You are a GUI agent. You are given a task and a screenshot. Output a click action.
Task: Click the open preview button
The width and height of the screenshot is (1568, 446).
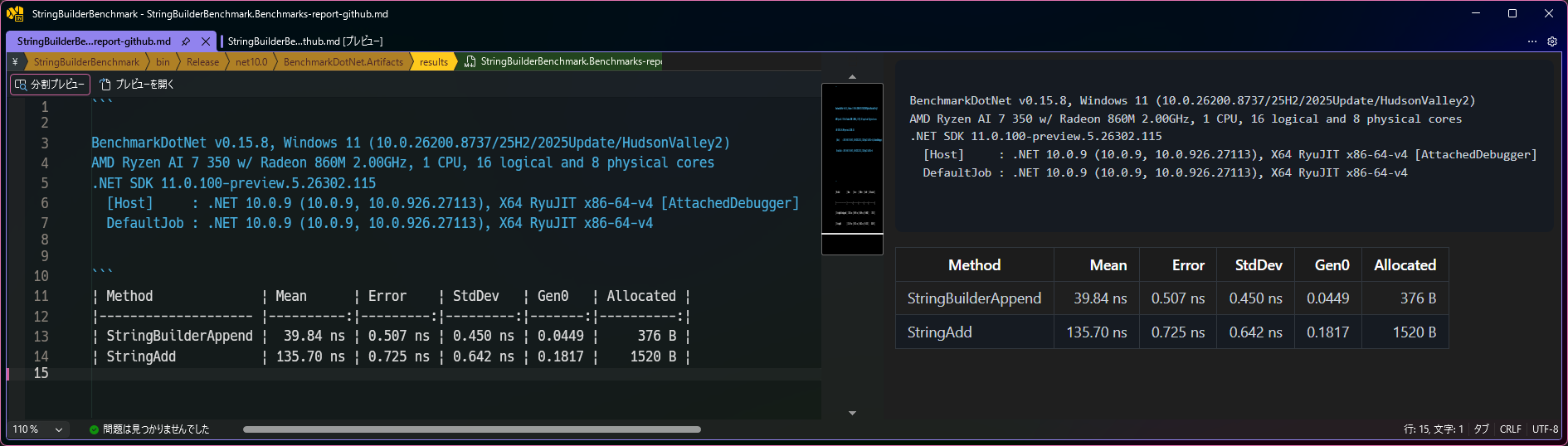tap(137, 85)
